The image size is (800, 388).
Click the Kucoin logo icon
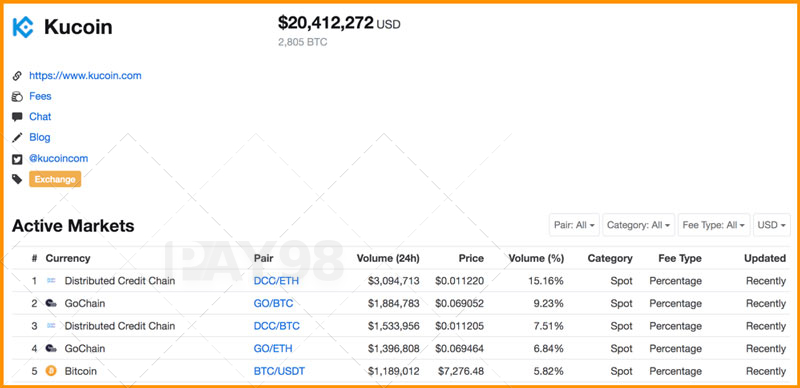tap(23, 27)
